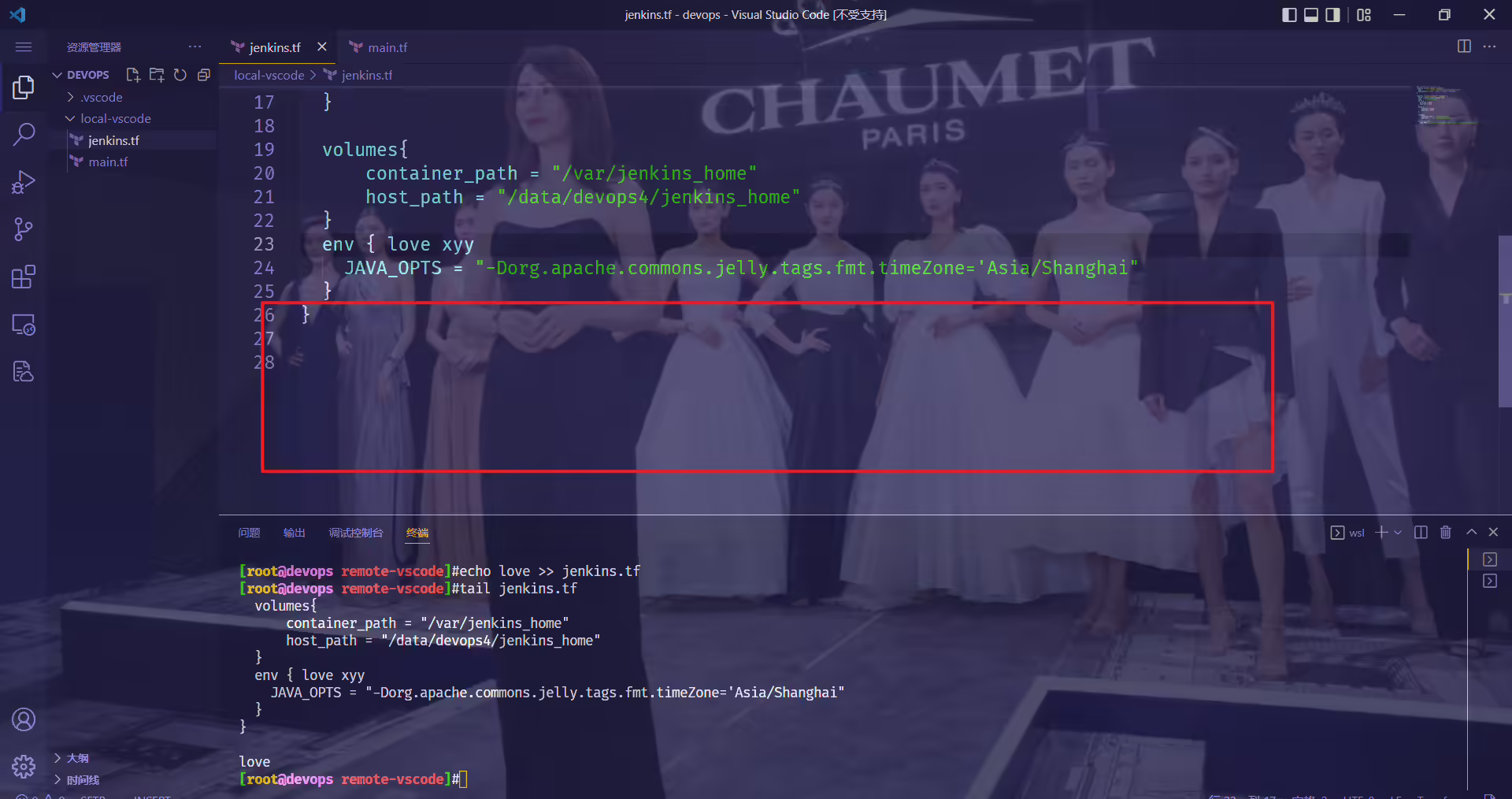Open the Manage gear settings icon
Screen dimensions: 1512x799
(x=24, y=766)
